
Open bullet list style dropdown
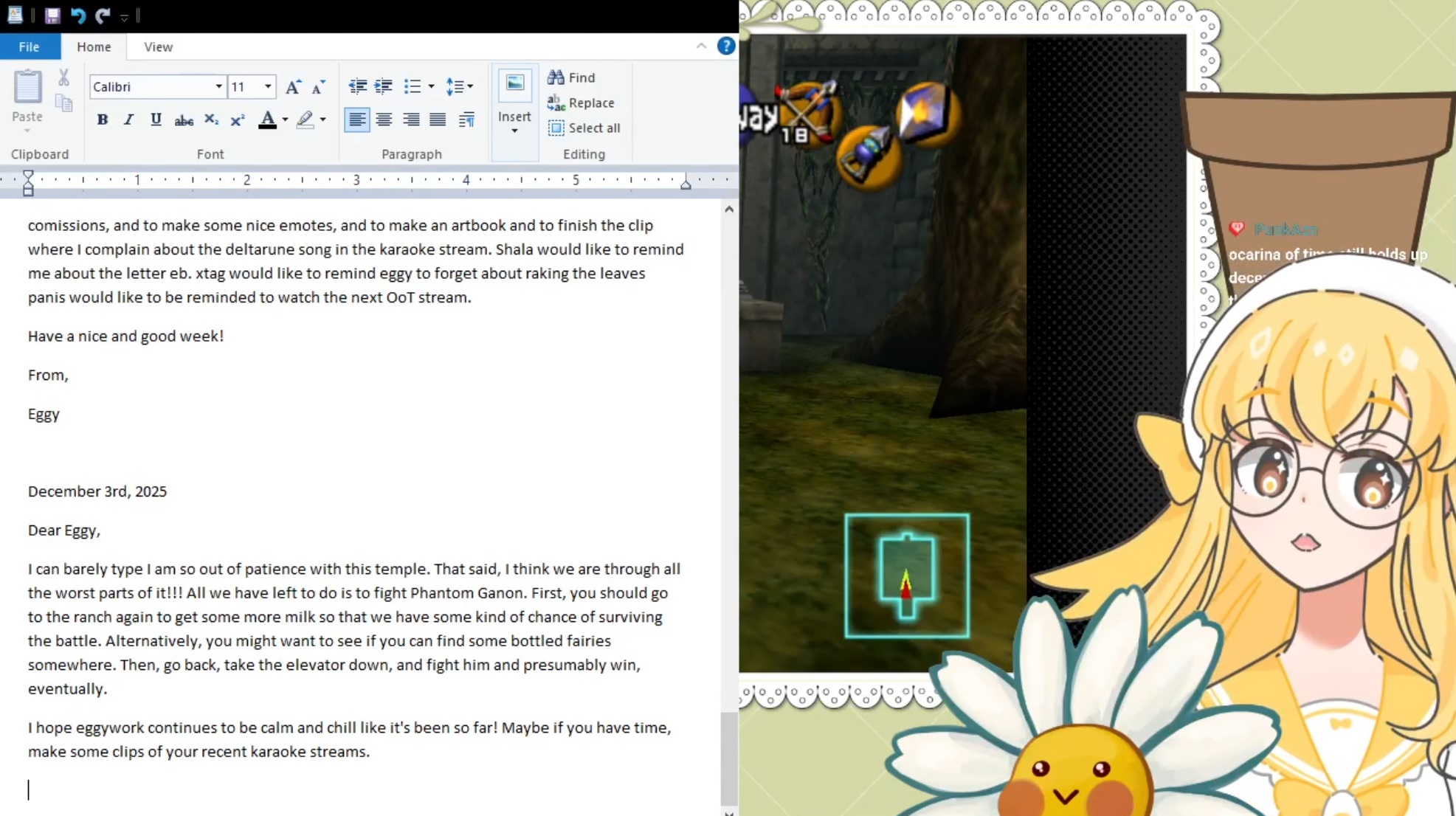click(x=431, y=86)
